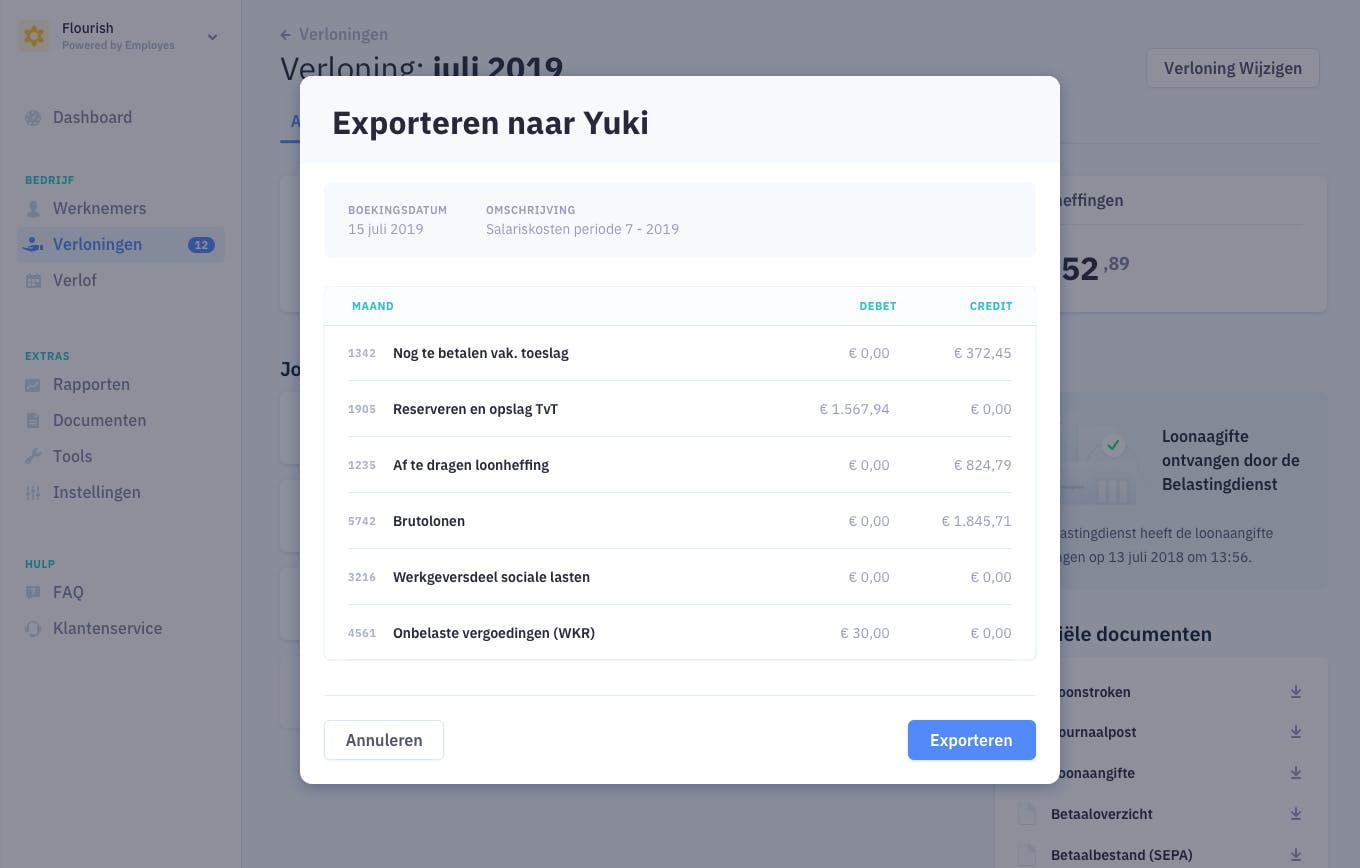1360x868 pixels.
Task: Select row 'Werkgeversdeel sociale lasten'
Action: (680, 577)
